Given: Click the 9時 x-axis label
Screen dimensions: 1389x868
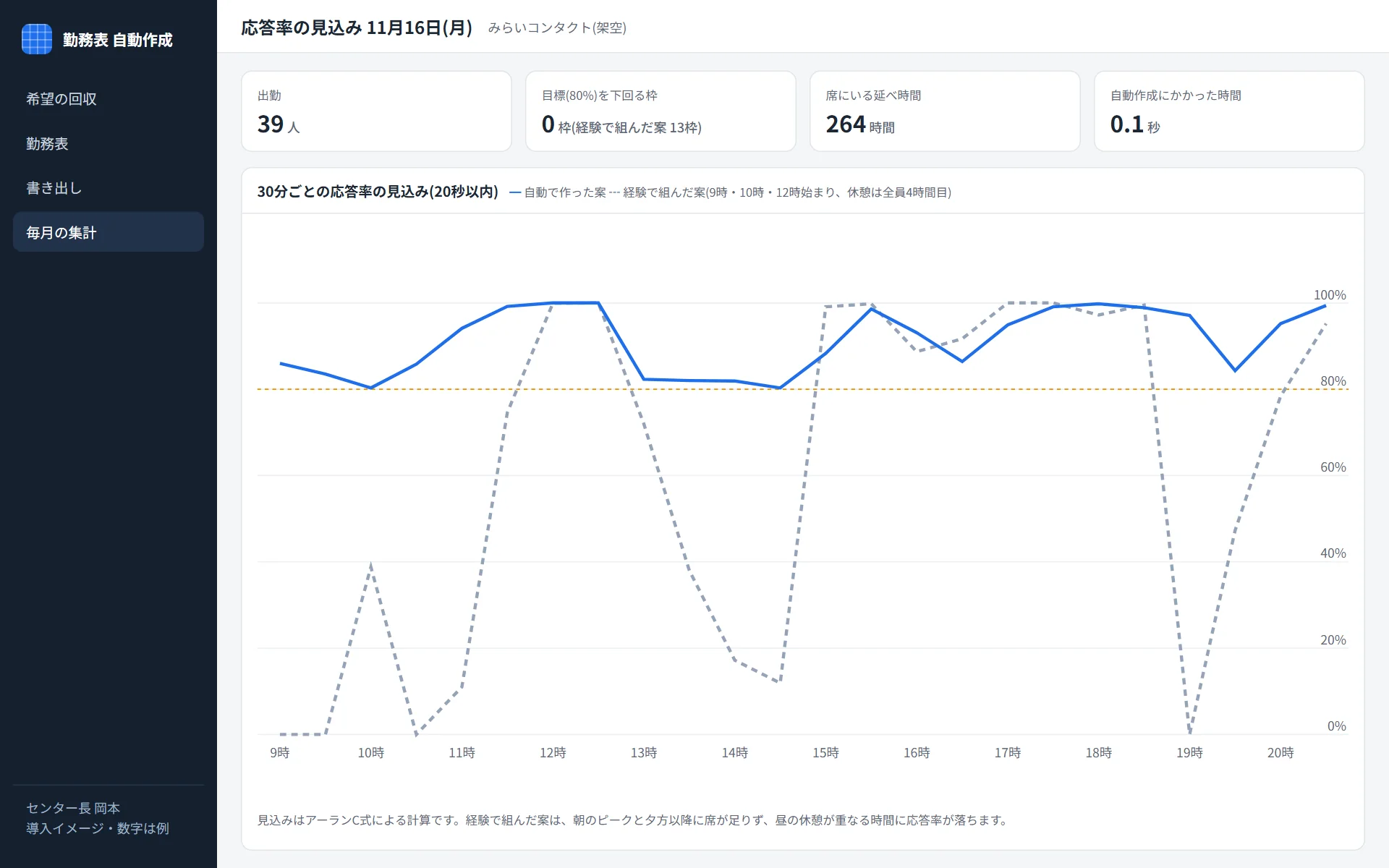Looking at the screenshot, I should tap(280, 753).
